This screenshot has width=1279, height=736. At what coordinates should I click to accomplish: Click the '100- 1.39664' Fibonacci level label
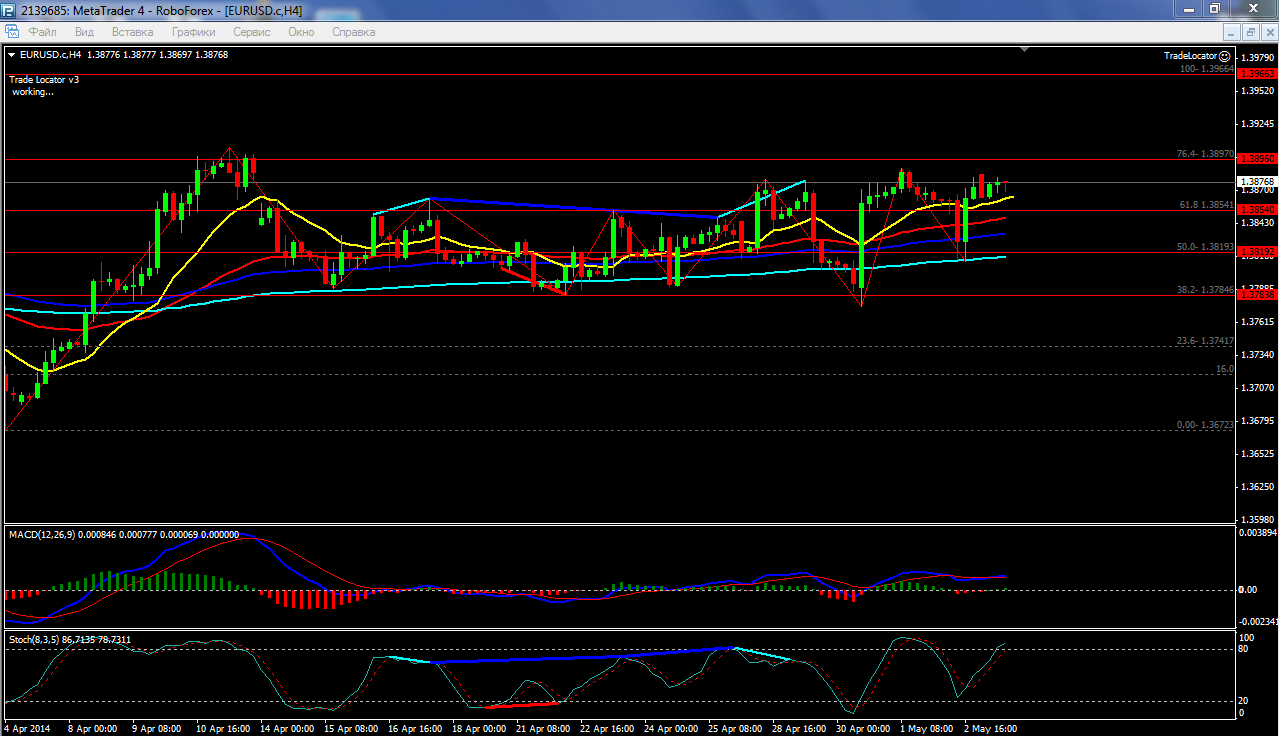click(x=1207, y=69)
